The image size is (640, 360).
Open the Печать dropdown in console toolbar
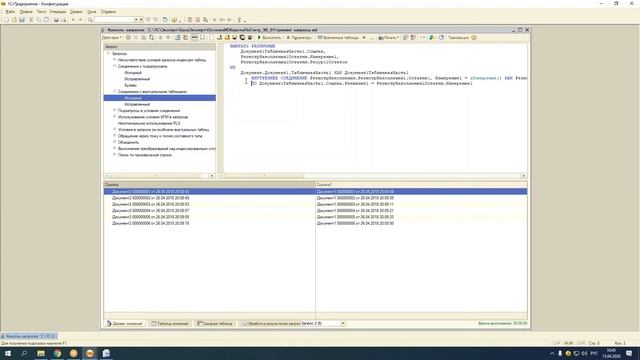[389, 38]
